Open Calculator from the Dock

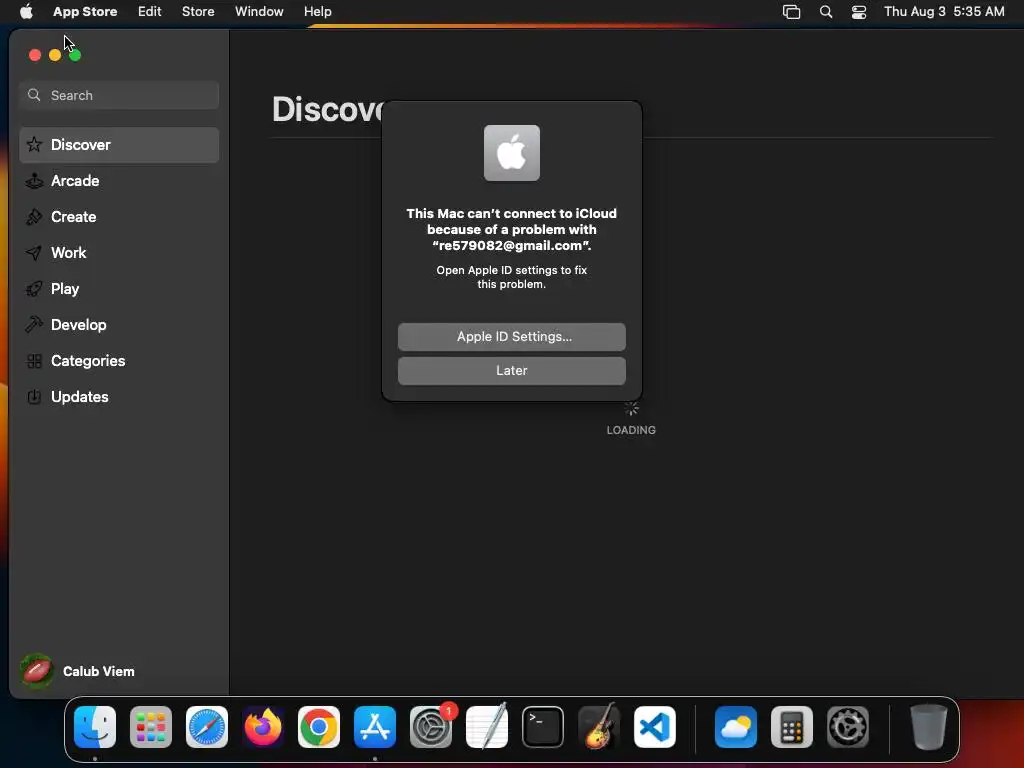pos(792,727)
